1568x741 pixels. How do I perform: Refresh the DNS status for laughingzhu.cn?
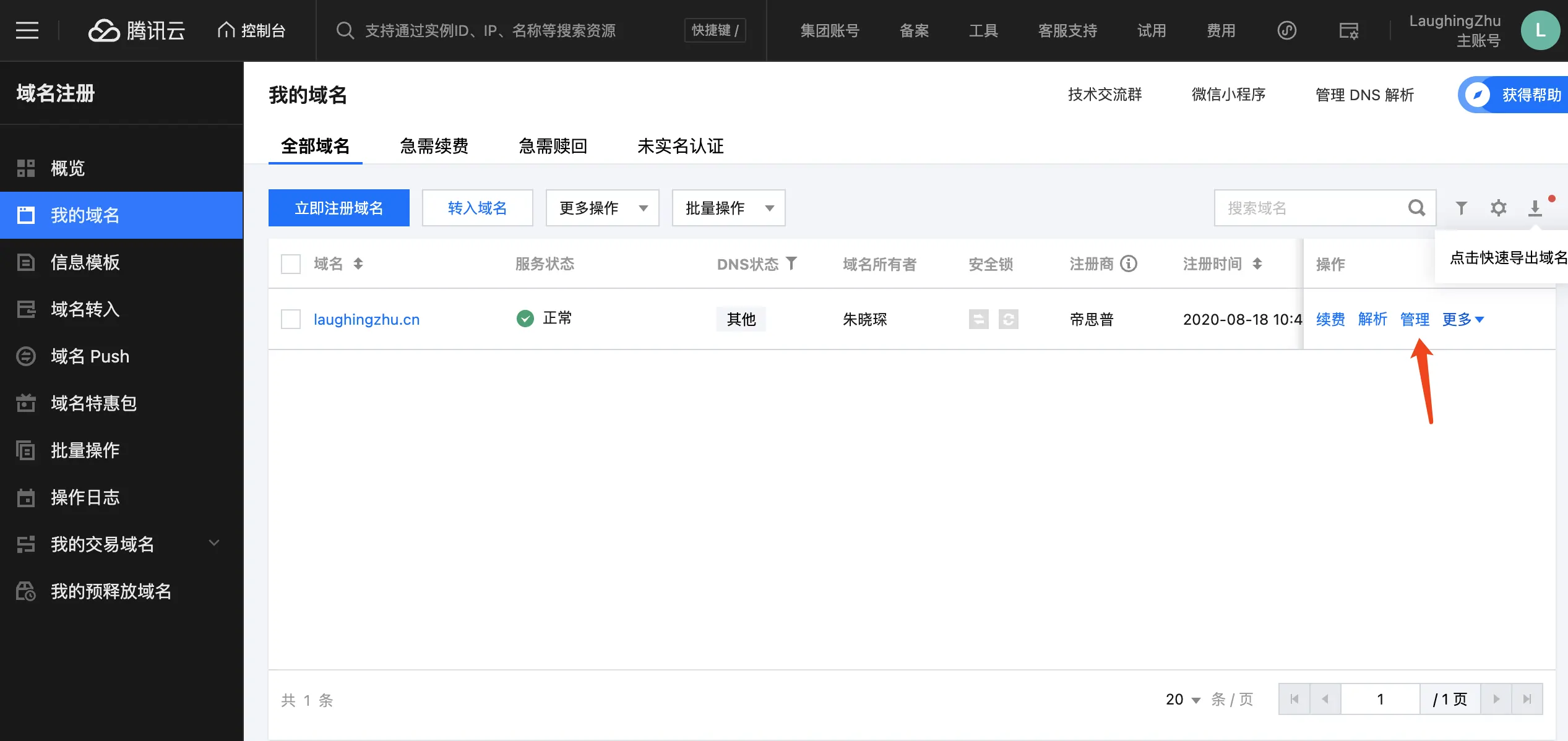[1009, 319]
